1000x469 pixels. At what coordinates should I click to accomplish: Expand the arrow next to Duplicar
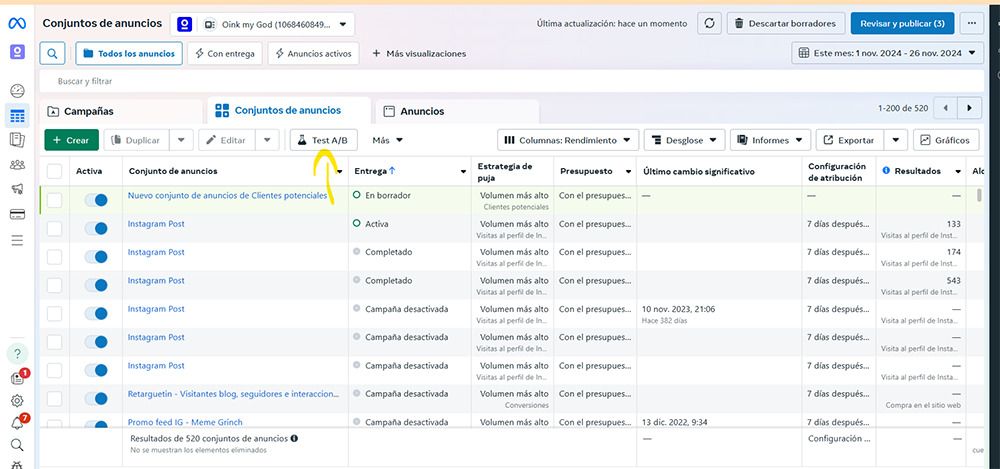coord(181,140)
